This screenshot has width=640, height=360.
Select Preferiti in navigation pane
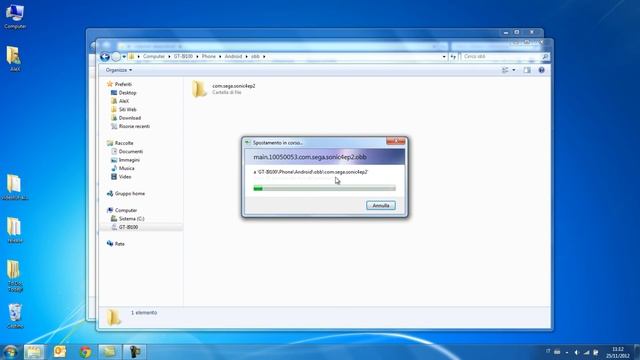click(123, 84)
